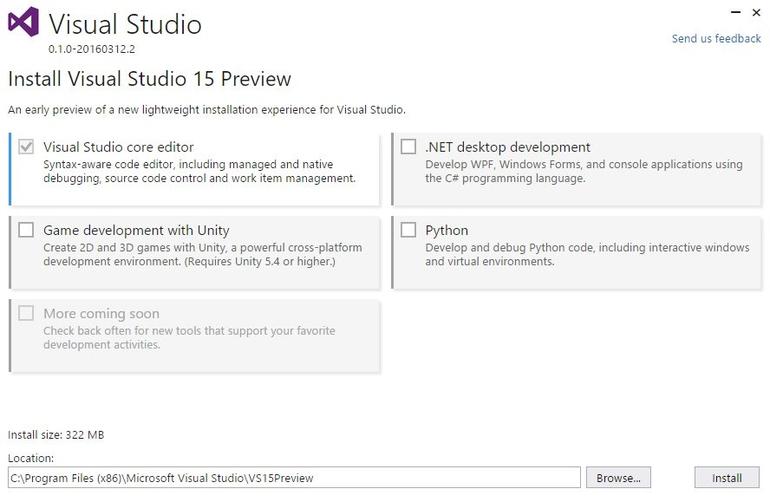Screen dimensions: 770x502
Task: Click the More coming soon checkbox
Action: [26, 313]
